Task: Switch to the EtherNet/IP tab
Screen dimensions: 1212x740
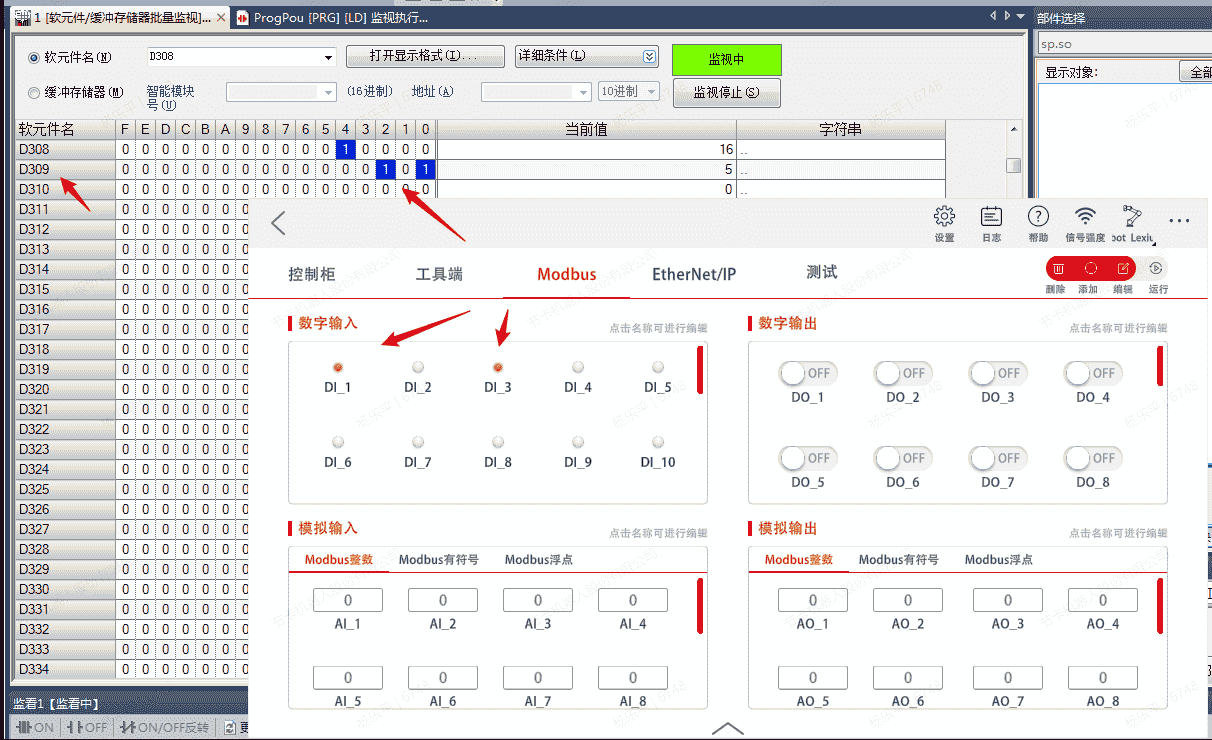Action: (694, 274)
